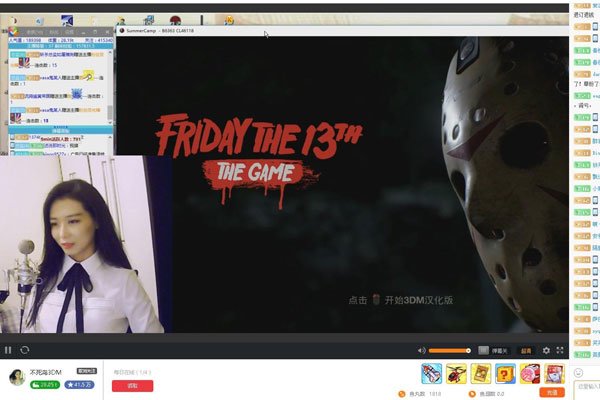This screenshot has height=400, width=600.
Task: Open emoji picker in chat box
Action: click(579, 372)
